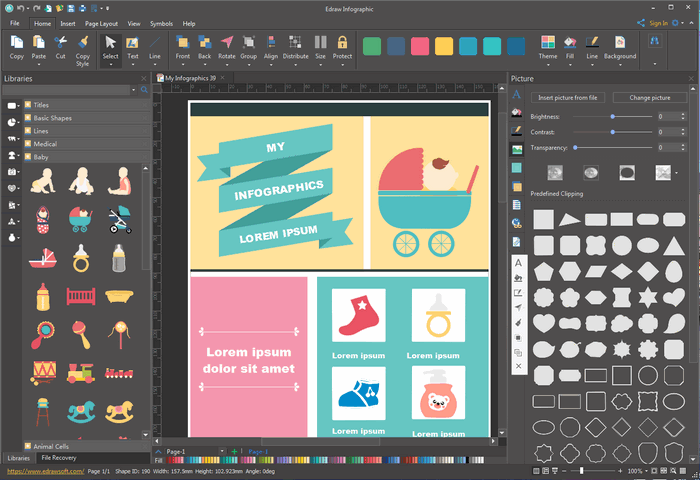Expand the Basic Shapes library section
The height and width of the screenshot is (480, 700).
click(x=52, y=118)
